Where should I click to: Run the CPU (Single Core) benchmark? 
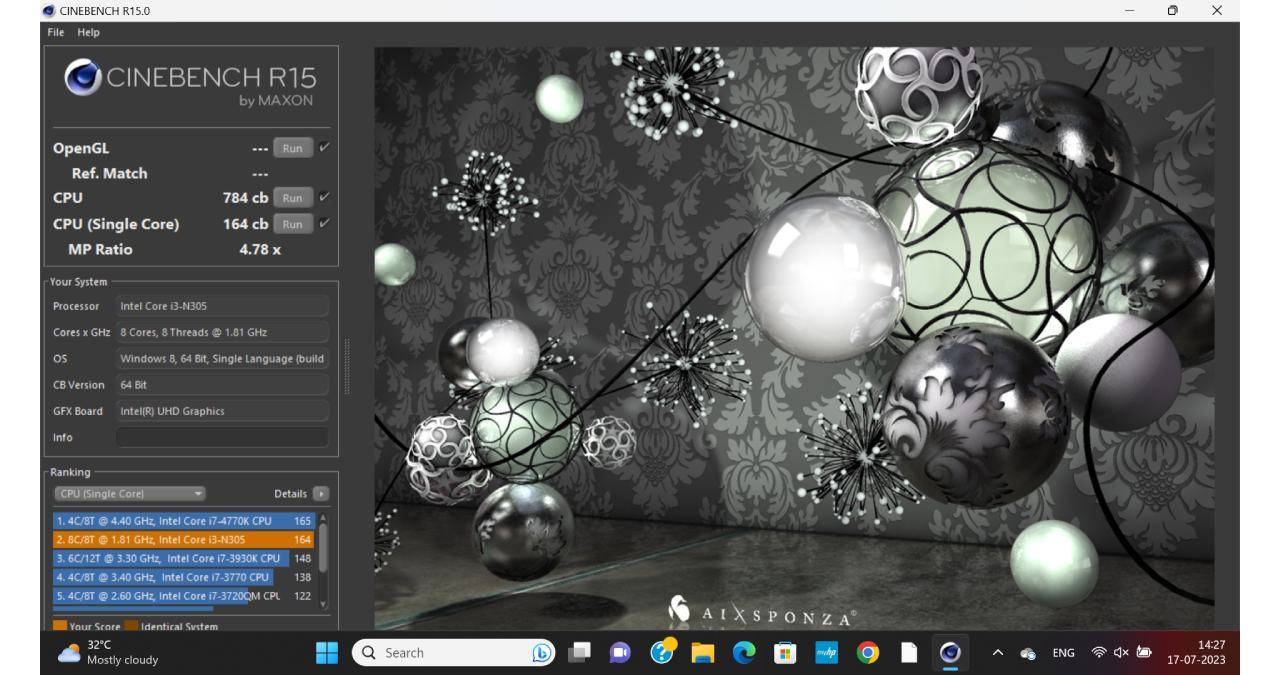292,224
